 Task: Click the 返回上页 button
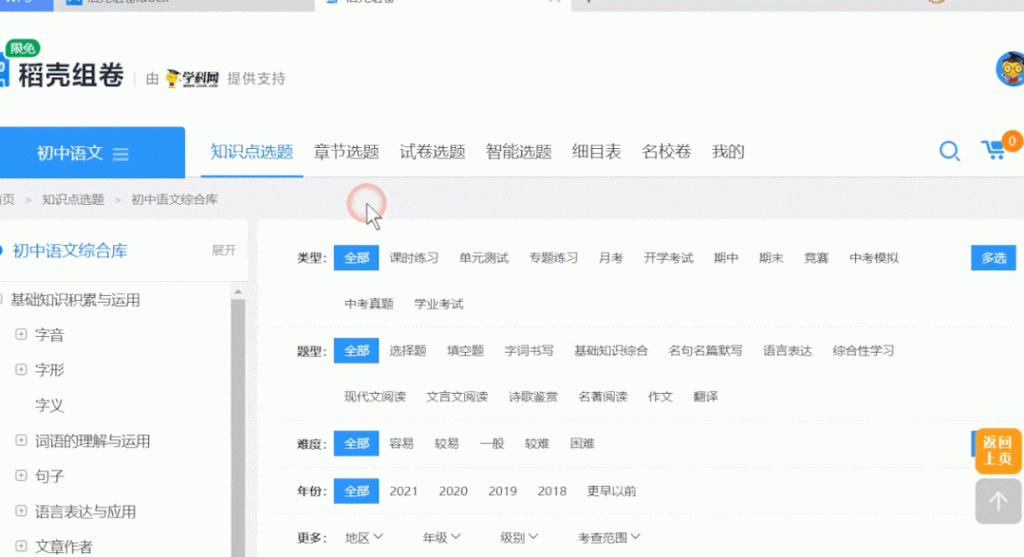[x=998, y=451]
